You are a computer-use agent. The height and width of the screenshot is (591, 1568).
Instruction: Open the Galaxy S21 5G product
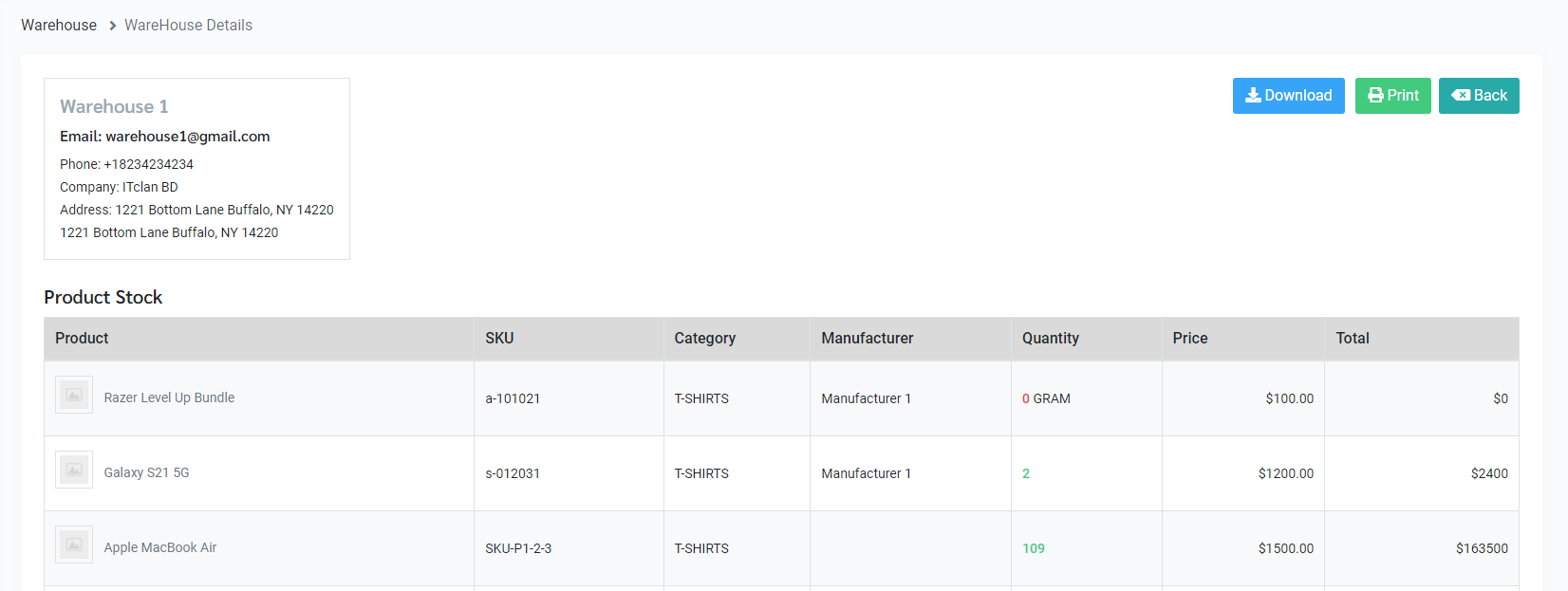tap(146, 472)
